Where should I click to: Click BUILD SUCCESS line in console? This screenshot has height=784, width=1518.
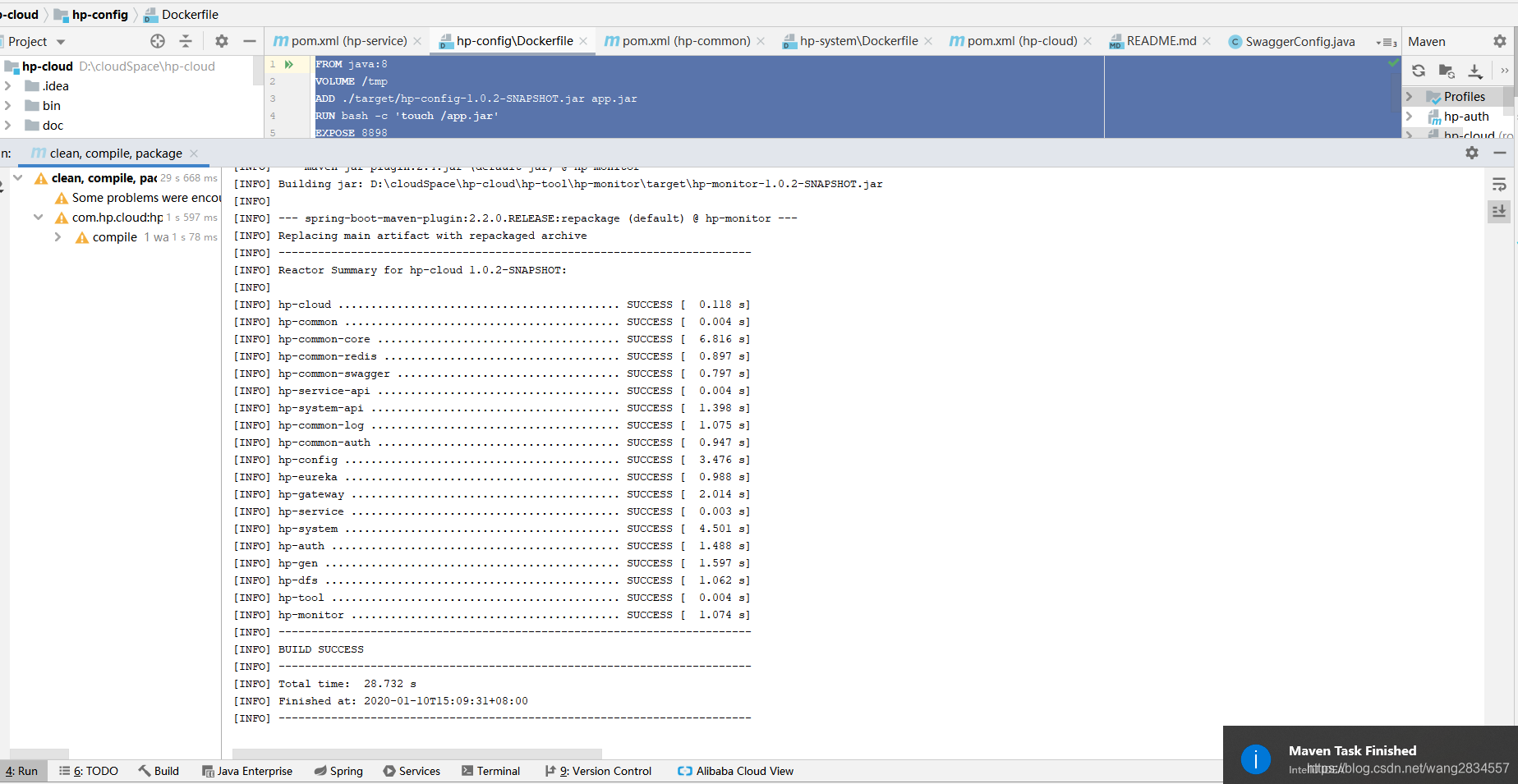point(320,649)
